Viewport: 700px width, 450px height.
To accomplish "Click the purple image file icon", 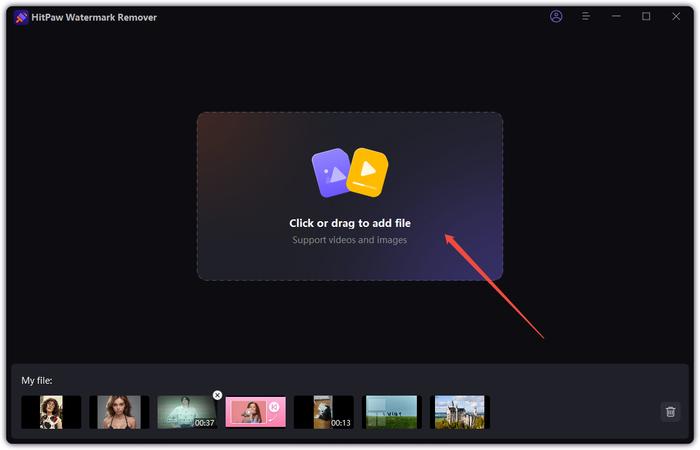I will 331,170.
